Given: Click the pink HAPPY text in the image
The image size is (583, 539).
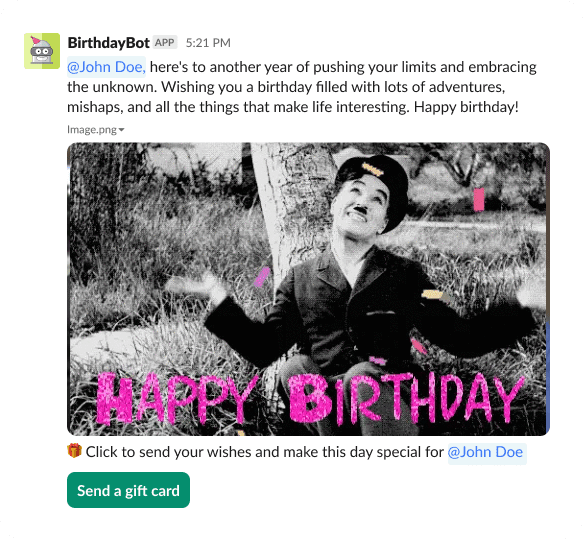Looking at the screenshot, I should click(176, 398).
